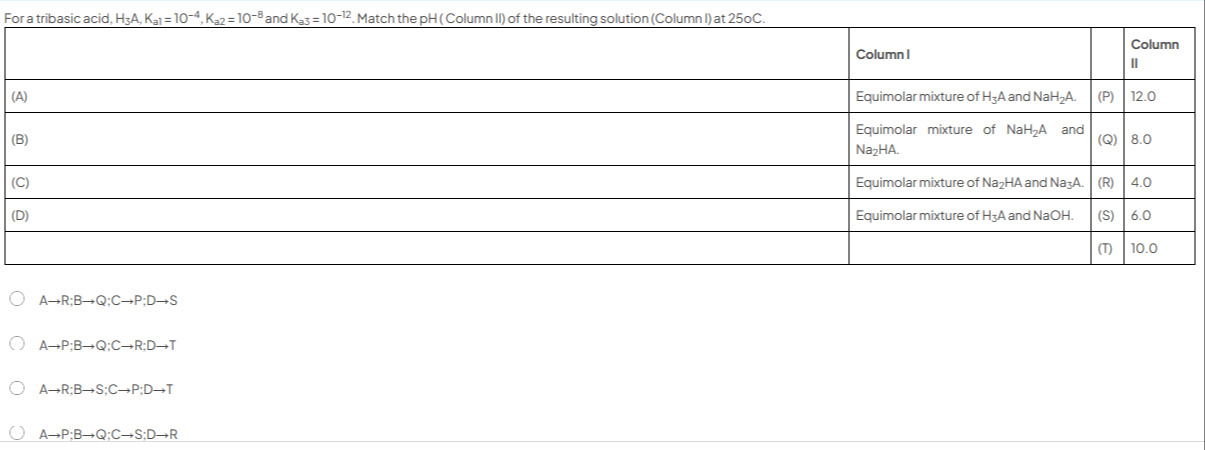Click the tribasic acid question text
The height and width of the screenshot is (450, 1205).
(385, 13)
